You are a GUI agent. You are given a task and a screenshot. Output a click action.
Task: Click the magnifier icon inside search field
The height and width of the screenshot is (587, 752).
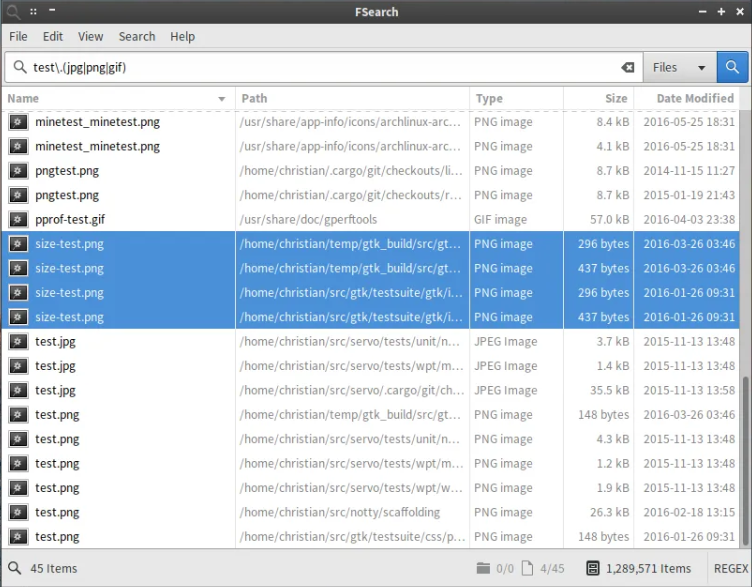coord(20,67)
